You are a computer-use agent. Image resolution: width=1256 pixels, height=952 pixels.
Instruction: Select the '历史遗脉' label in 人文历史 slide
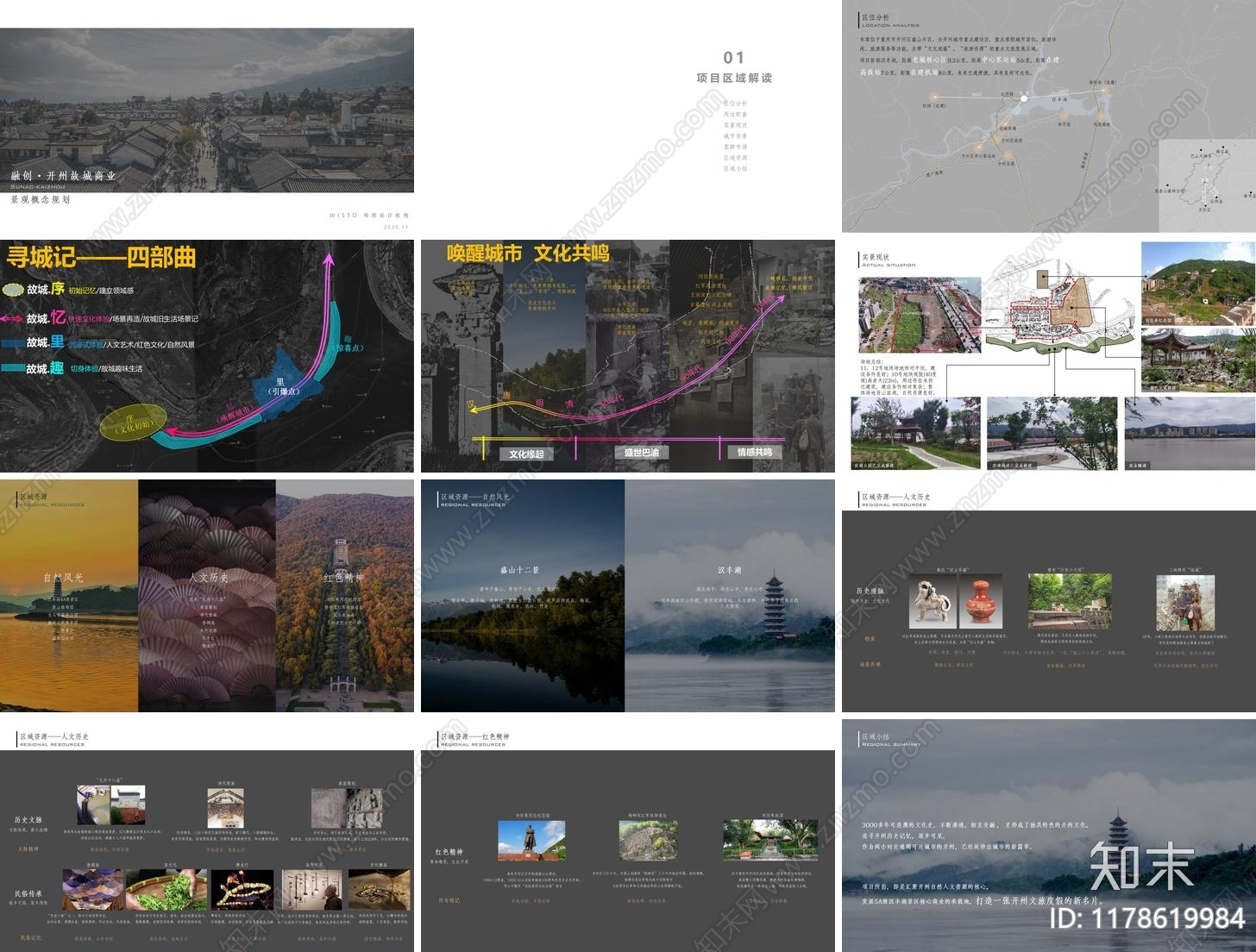(x=870, y=592)
